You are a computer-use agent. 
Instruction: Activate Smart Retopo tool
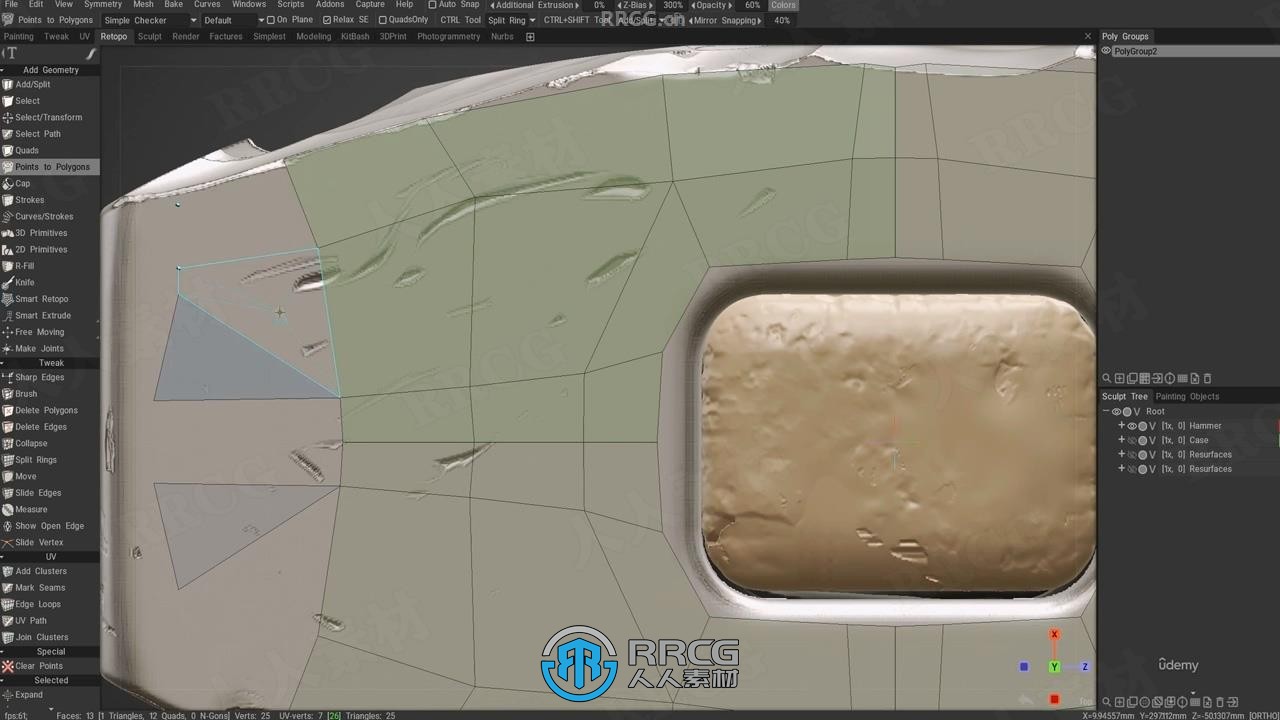click(x=50, y=299)
